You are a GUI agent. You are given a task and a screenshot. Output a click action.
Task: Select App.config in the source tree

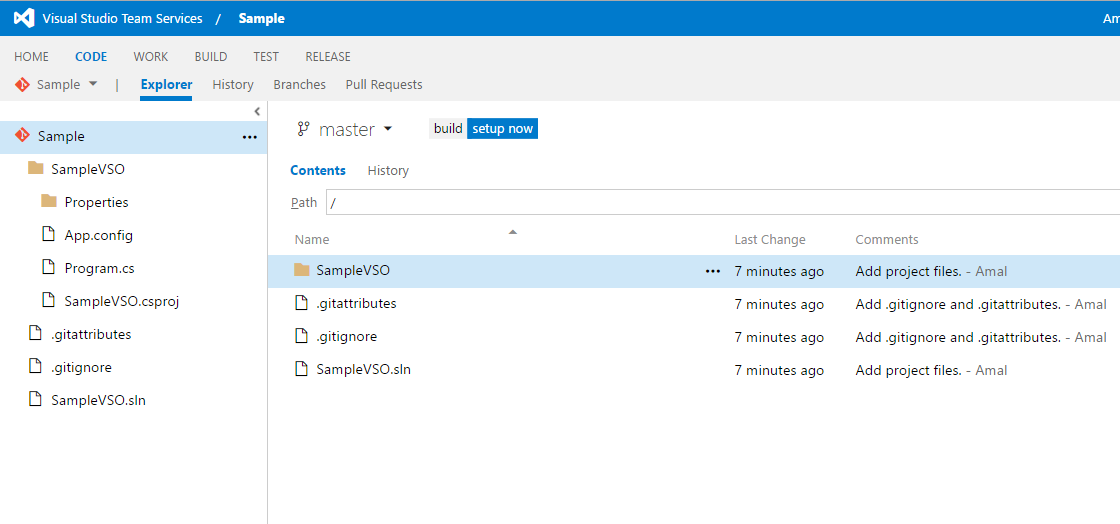coord(98,235)
